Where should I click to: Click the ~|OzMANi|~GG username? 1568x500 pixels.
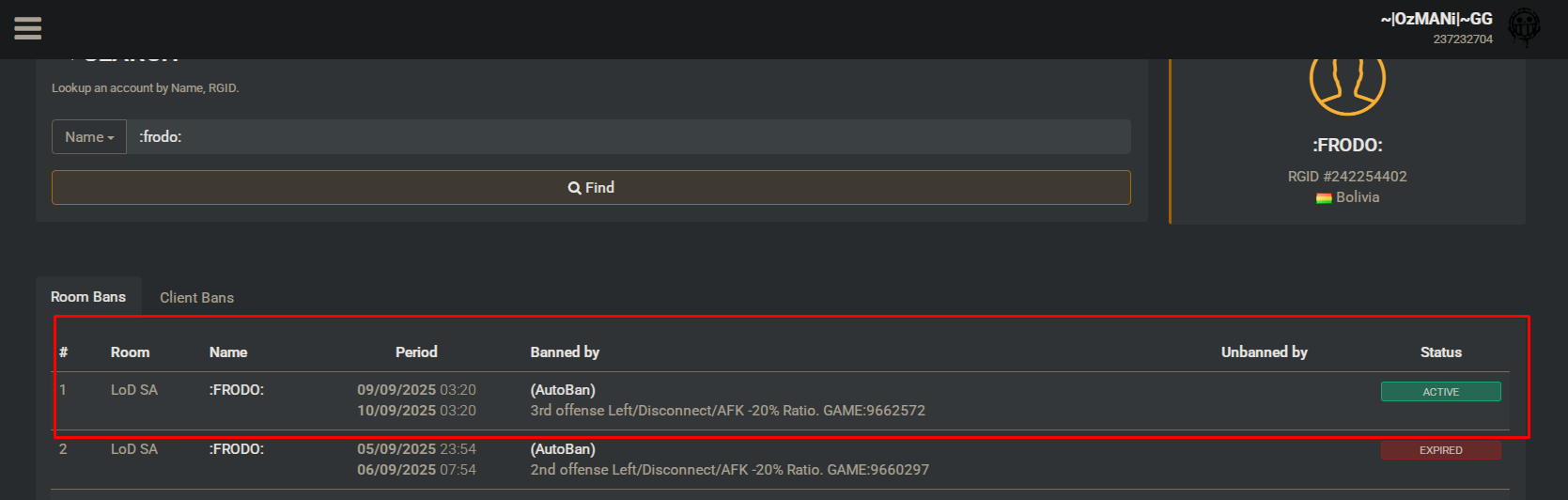[x=1436, y=19]
